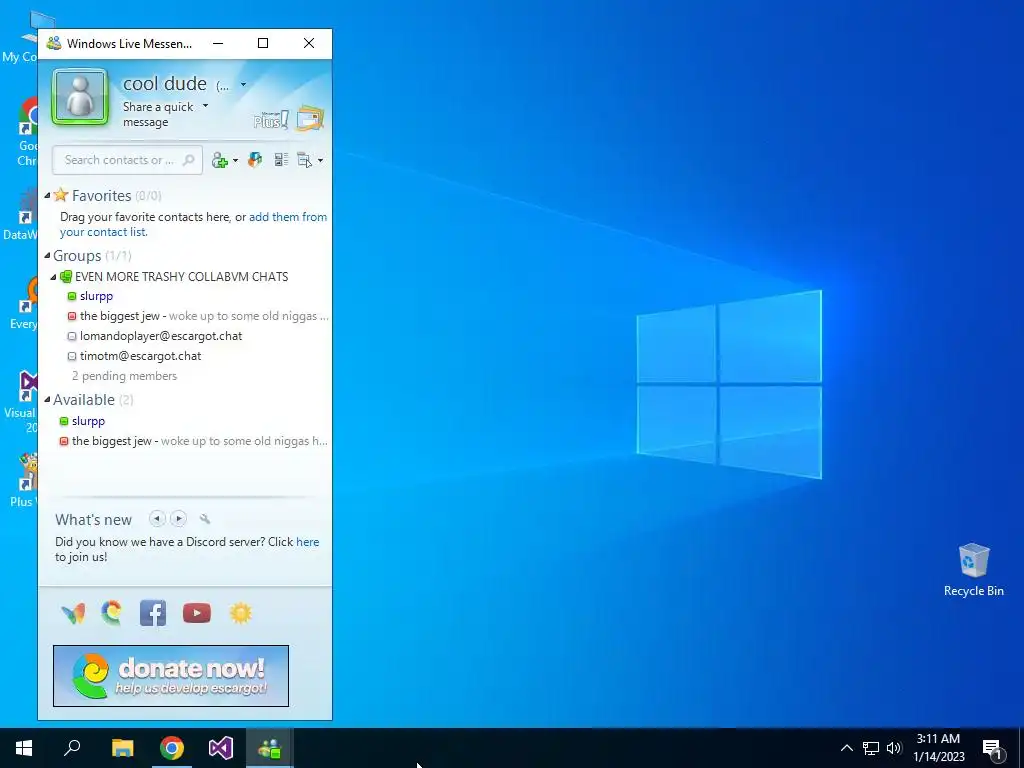Viewport: 1024px width, 768px height.
Task: Select lomandoplayer@escargot.chat contact
Action: (161, 336)
